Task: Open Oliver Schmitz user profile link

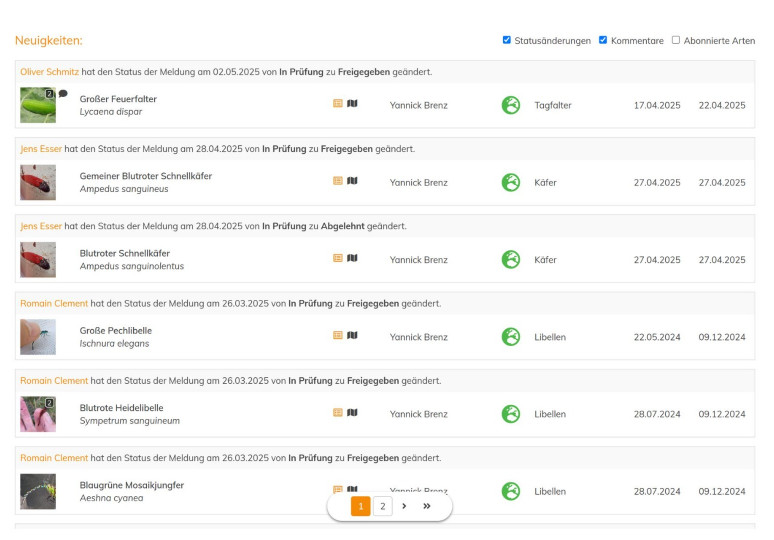Action: [49, 72]
